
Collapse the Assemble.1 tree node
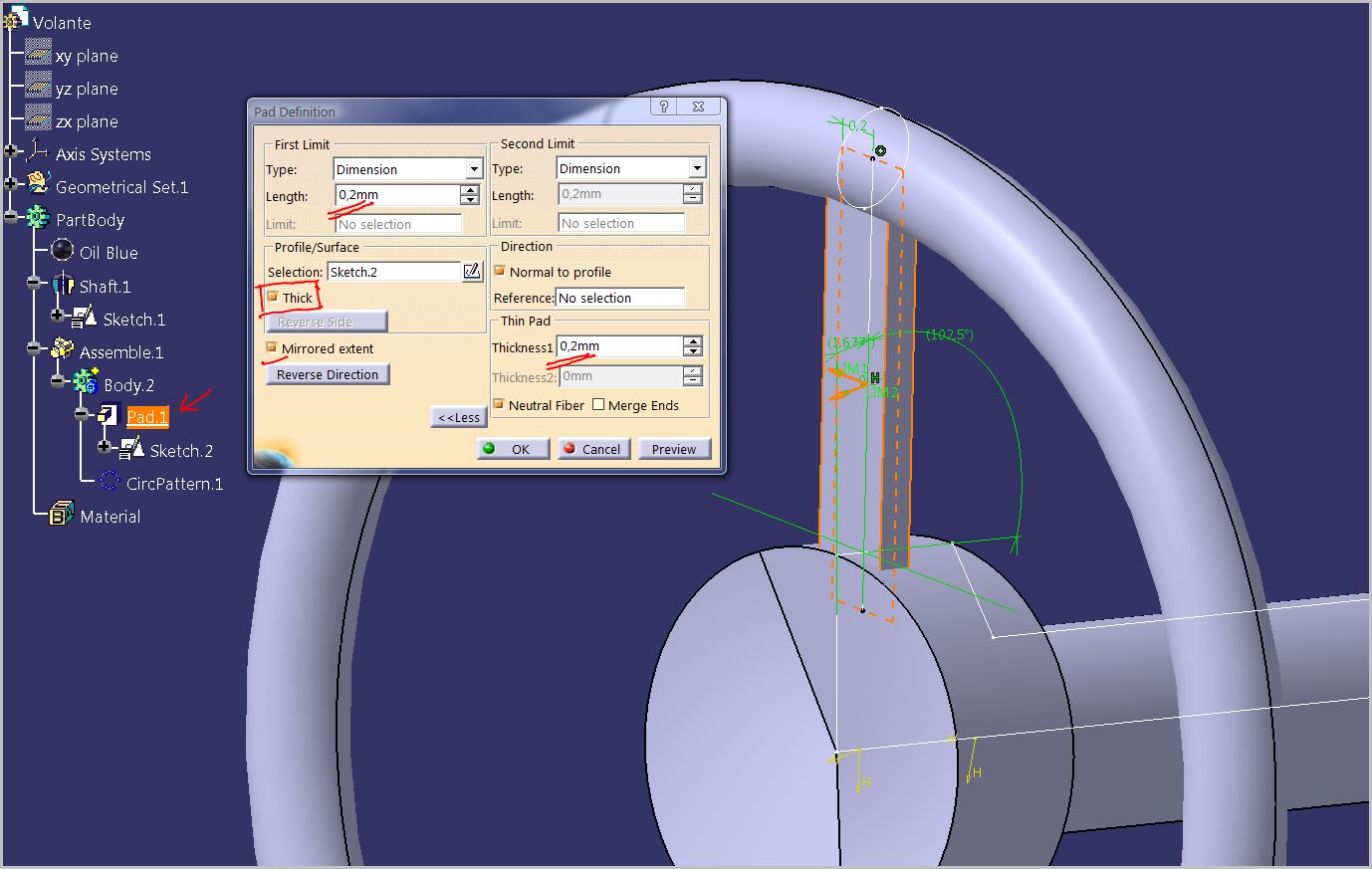[34, 349]
